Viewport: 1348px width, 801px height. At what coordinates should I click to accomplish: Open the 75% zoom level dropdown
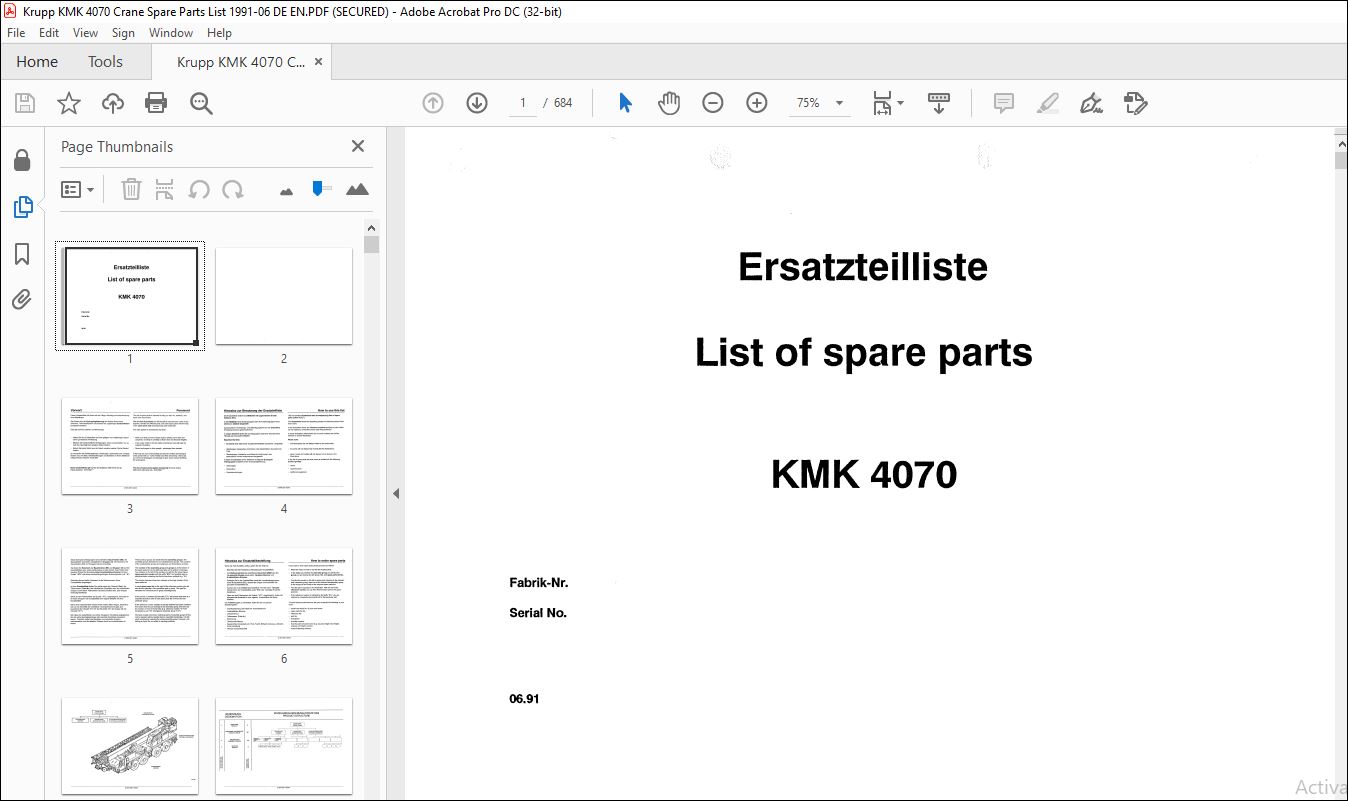coord(839,103)
